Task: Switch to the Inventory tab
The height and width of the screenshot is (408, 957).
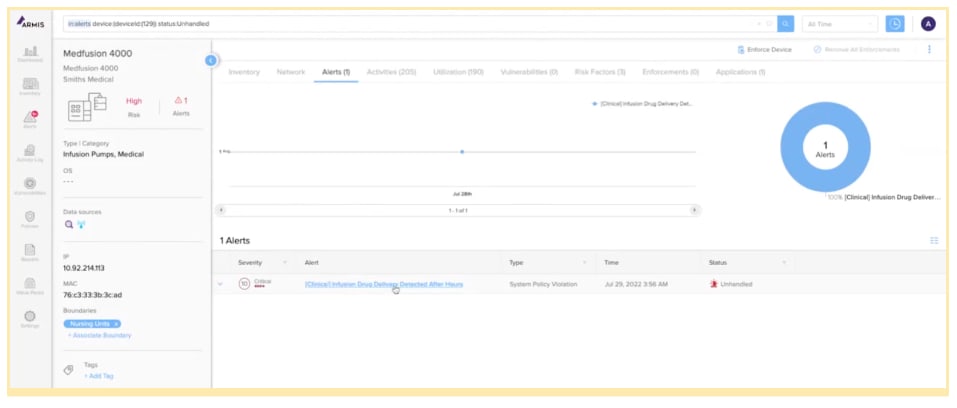Action: pyautogui.click(x=244, y=72)
